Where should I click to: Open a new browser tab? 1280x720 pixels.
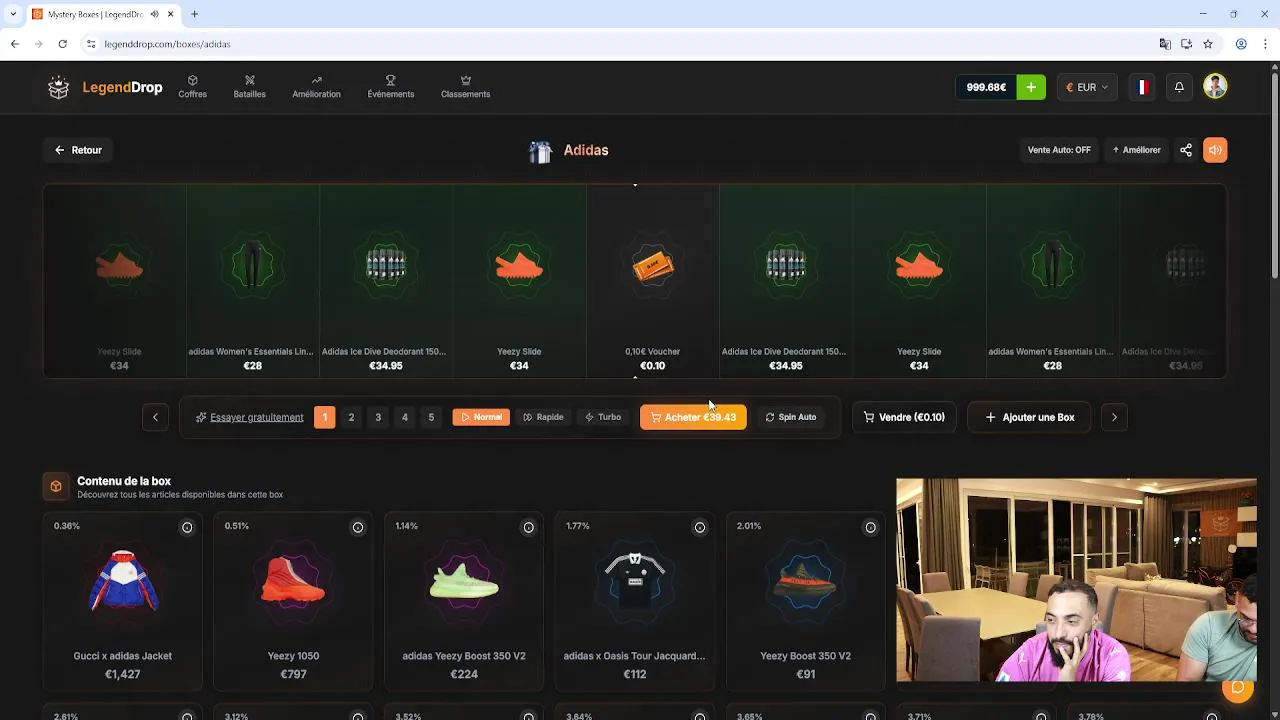(x=194, y=14)
